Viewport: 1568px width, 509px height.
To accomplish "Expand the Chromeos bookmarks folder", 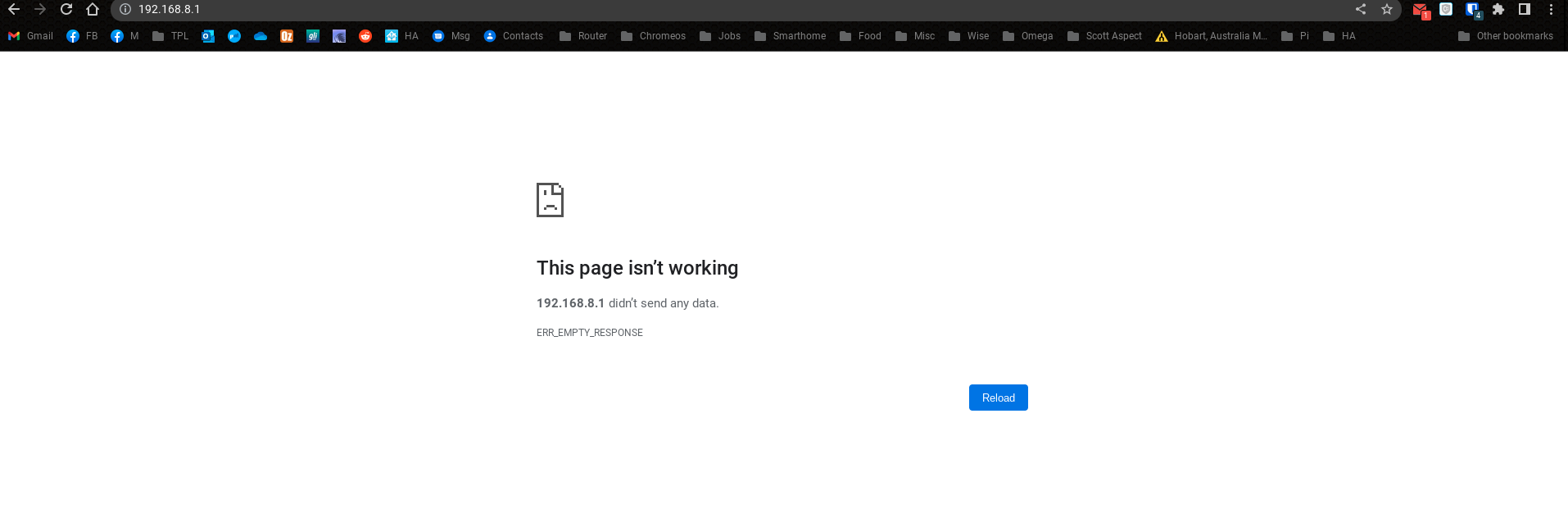I will (x=653, y=36).
